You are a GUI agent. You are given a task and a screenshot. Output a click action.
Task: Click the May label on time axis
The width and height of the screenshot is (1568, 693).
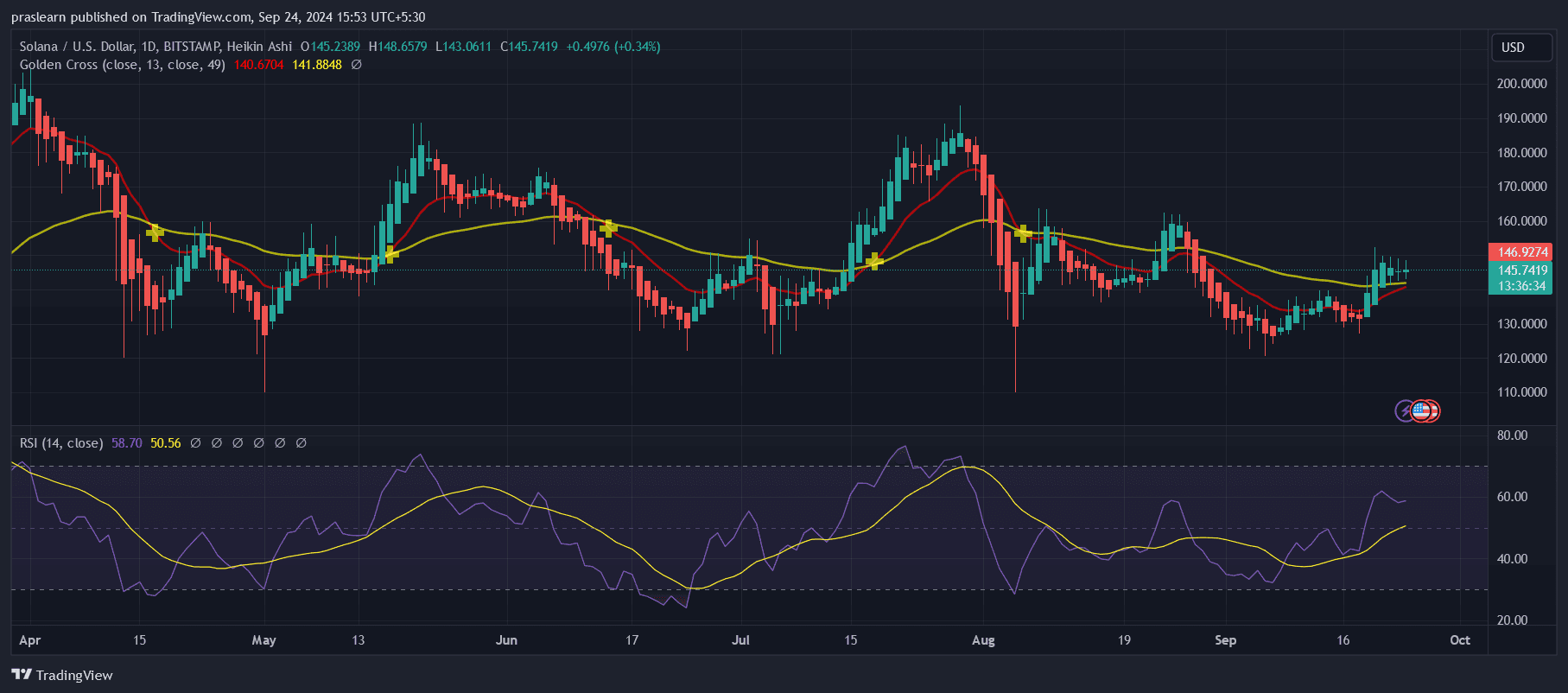[263, 640]
